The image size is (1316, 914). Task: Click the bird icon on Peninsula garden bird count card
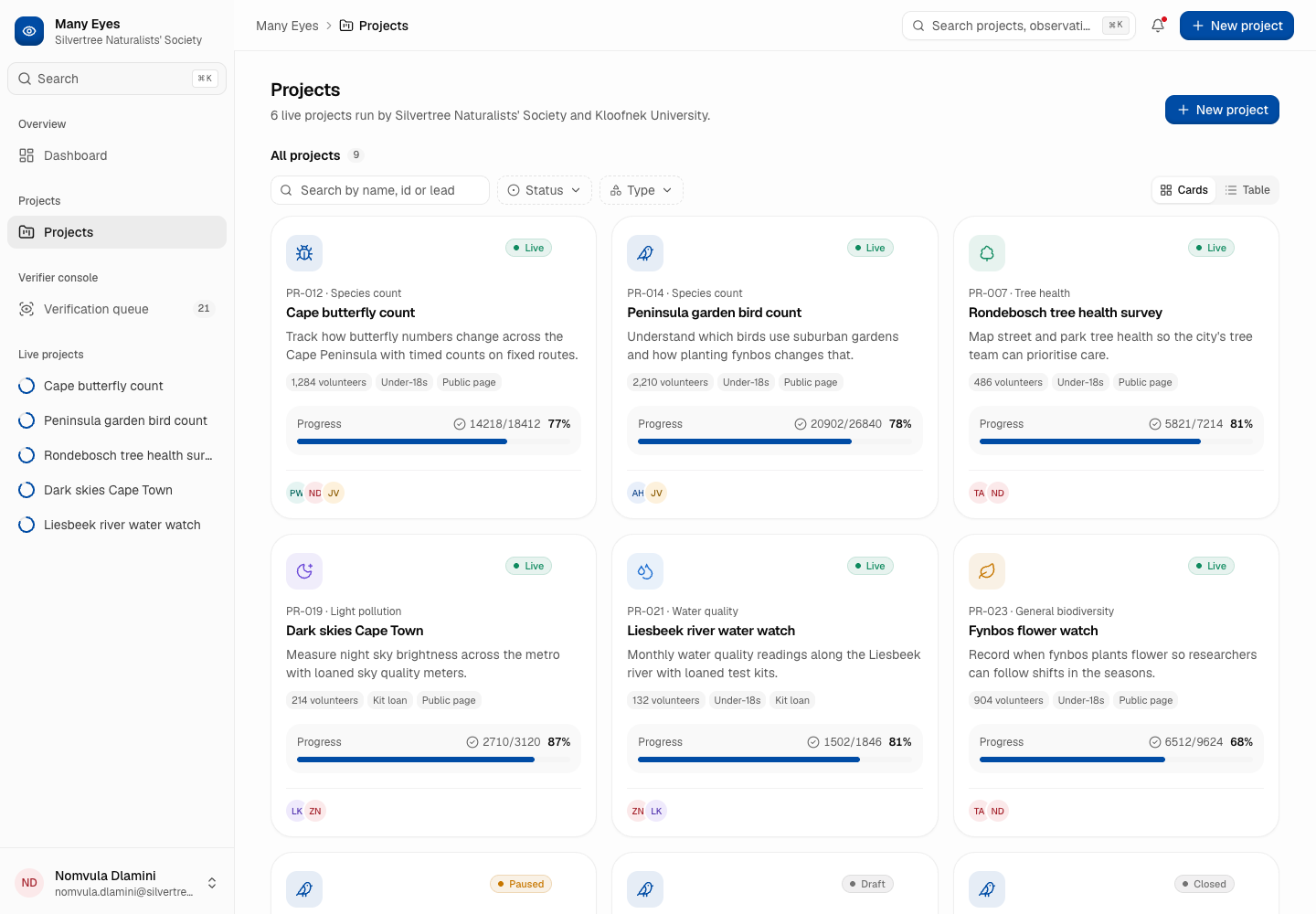645,253
